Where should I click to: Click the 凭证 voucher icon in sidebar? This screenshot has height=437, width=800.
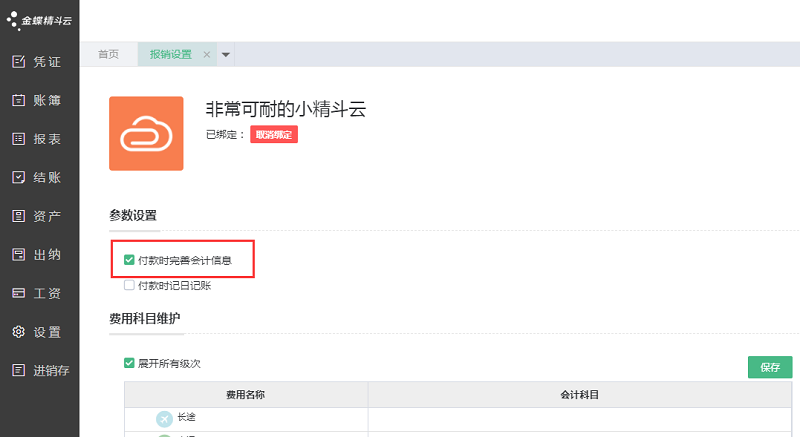pos(18,62)
